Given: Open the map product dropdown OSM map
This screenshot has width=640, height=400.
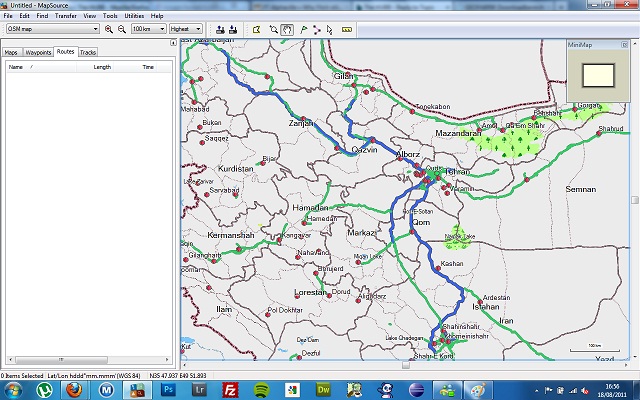Looking at the screenshot, I should point(53,29).
